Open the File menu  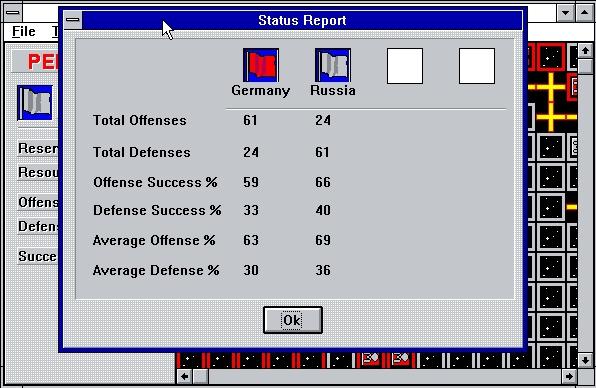tap(24, 31)
